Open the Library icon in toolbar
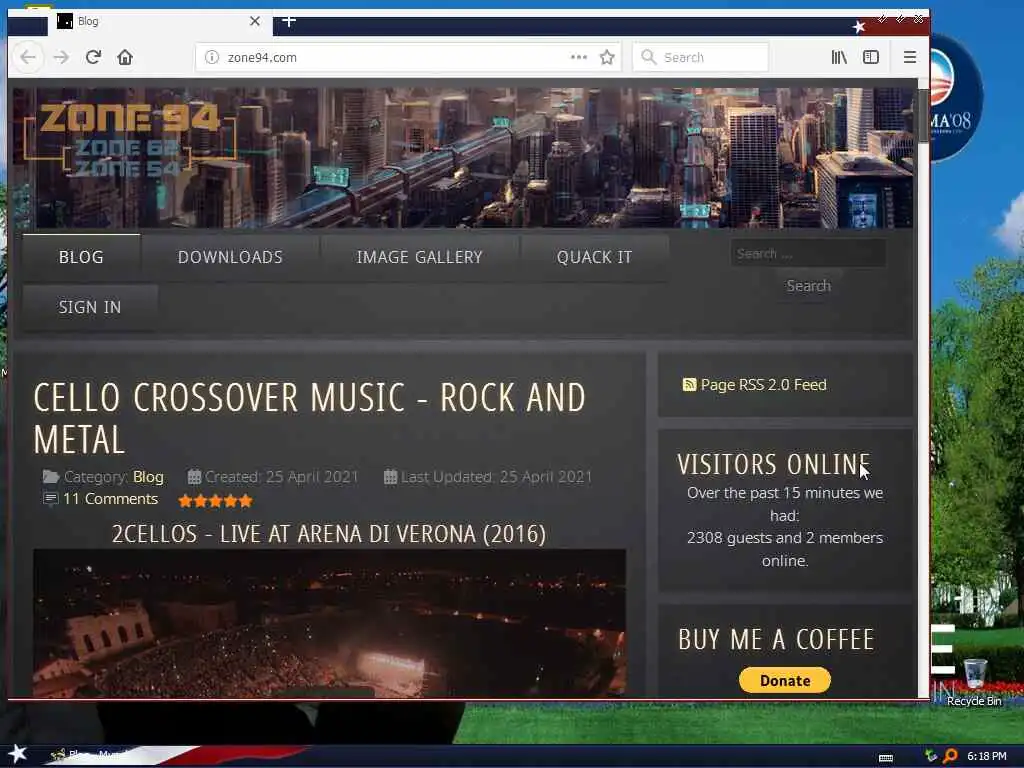This screenshot has width=1024, height=768. point(839,57)
